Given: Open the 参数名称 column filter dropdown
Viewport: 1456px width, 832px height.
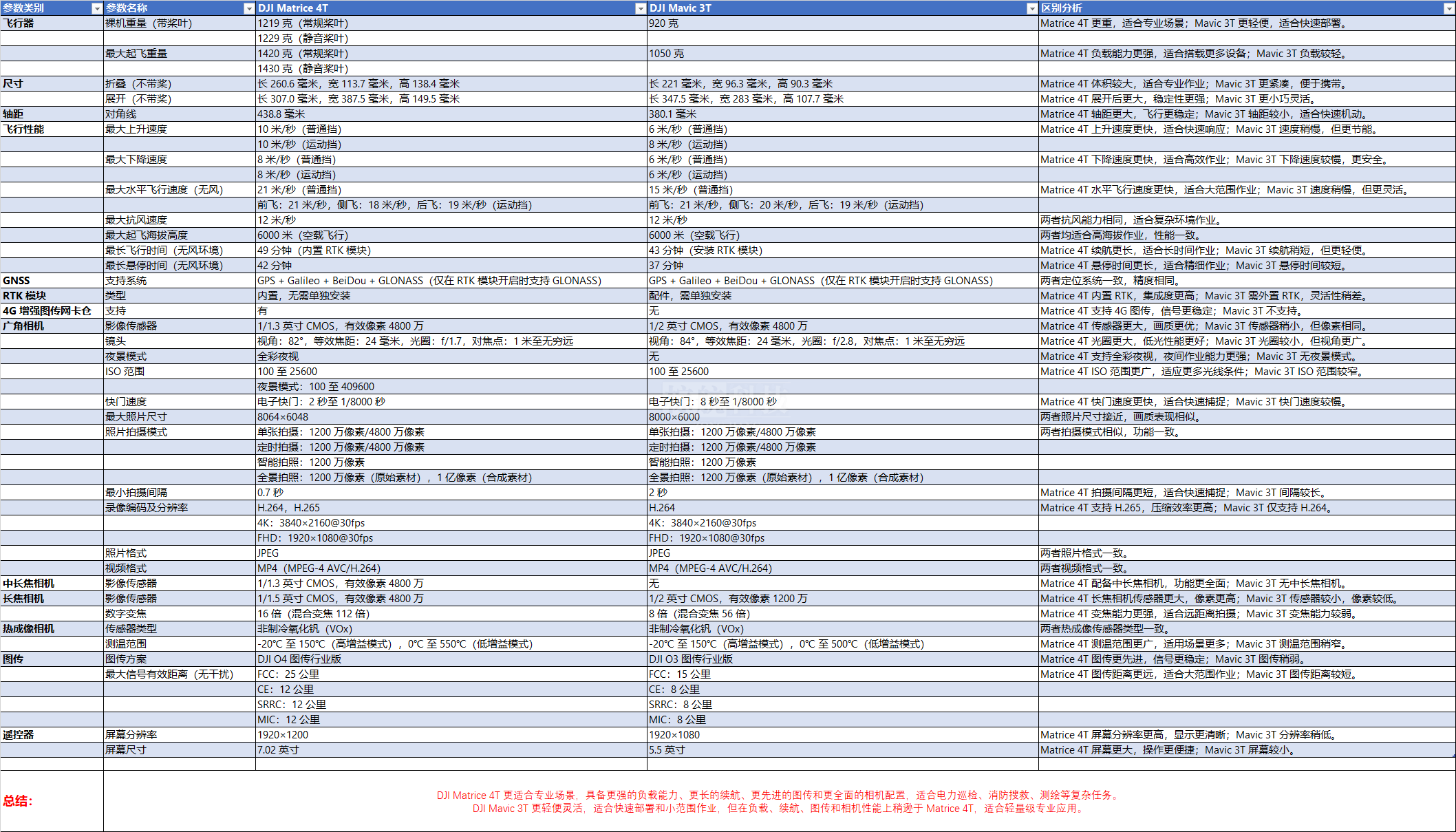Looking at the screenshot, I should click(x=249, y=8).
